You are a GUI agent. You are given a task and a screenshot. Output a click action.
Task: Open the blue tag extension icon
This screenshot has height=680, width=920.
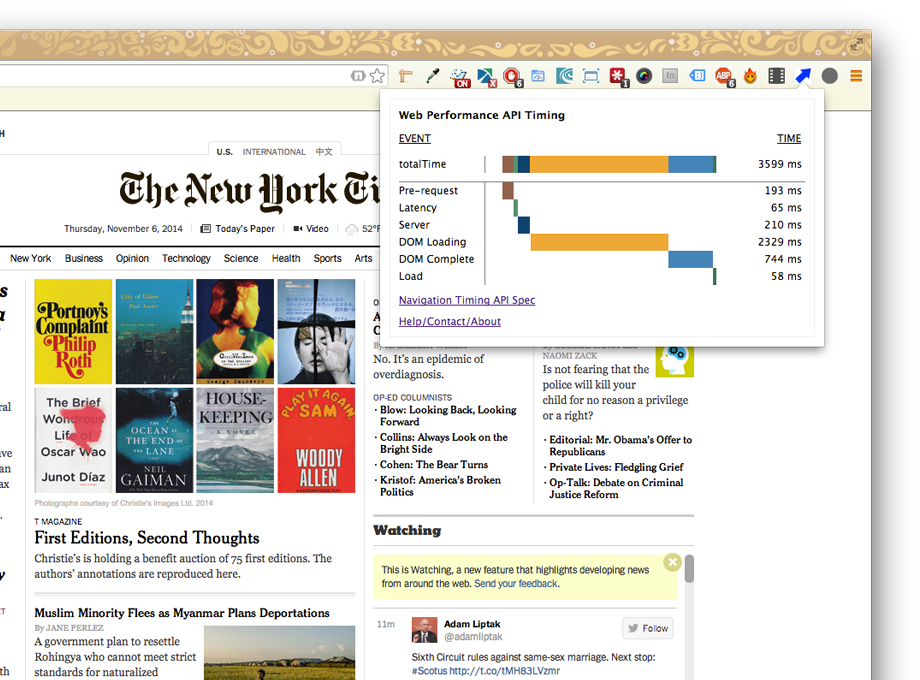[x=697, y=76]
